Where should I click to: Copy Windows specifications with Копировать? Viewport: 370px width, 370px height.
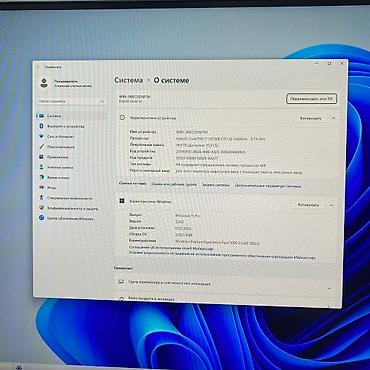(x=308, y=205)
